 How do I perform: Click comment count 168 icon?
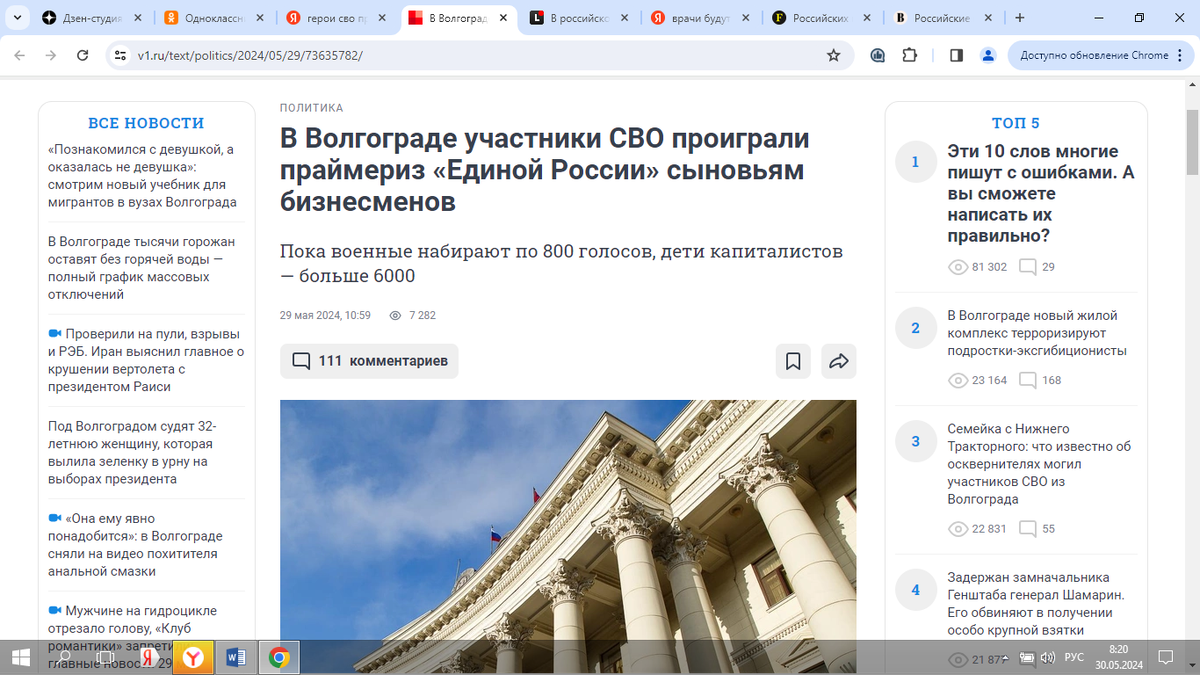tap(1027, 380)
